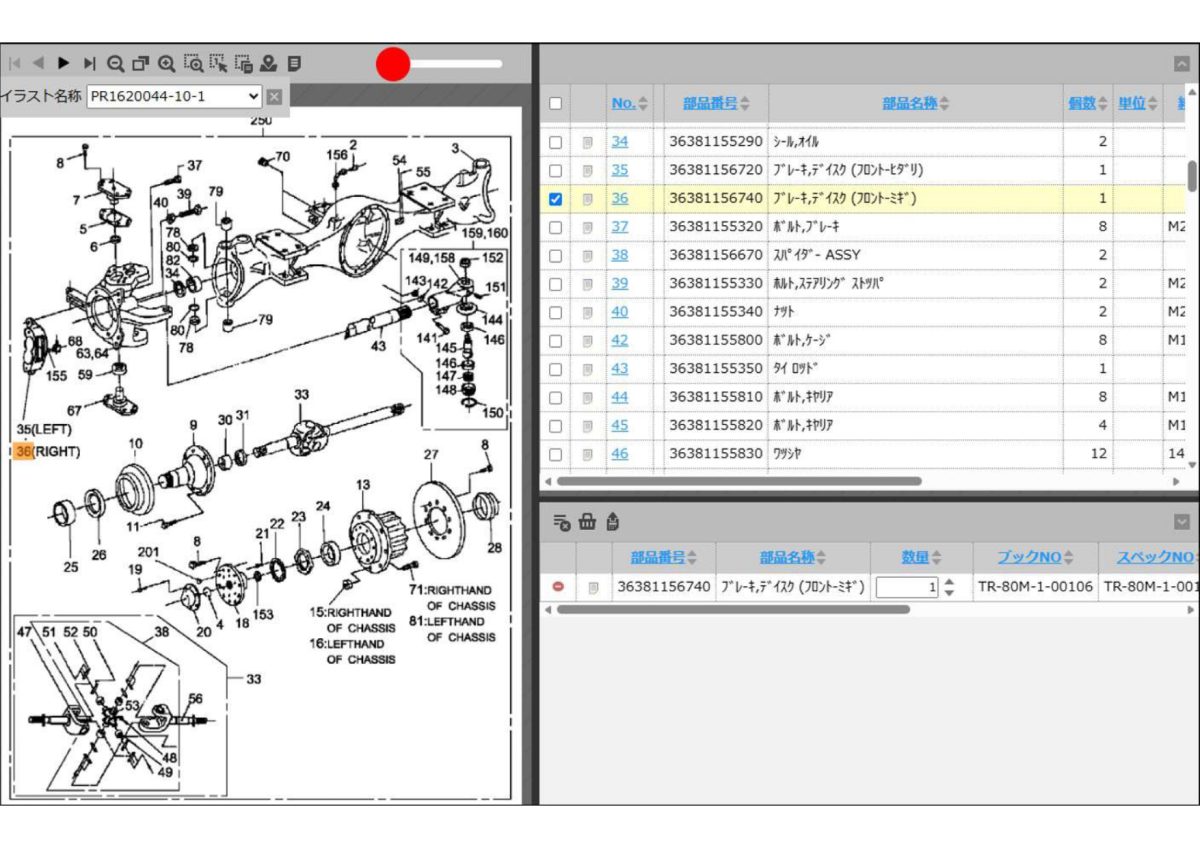Go to the next illustration with the play arrow
This screenshot has width=1200, height=848.
(x=64, y=63)
